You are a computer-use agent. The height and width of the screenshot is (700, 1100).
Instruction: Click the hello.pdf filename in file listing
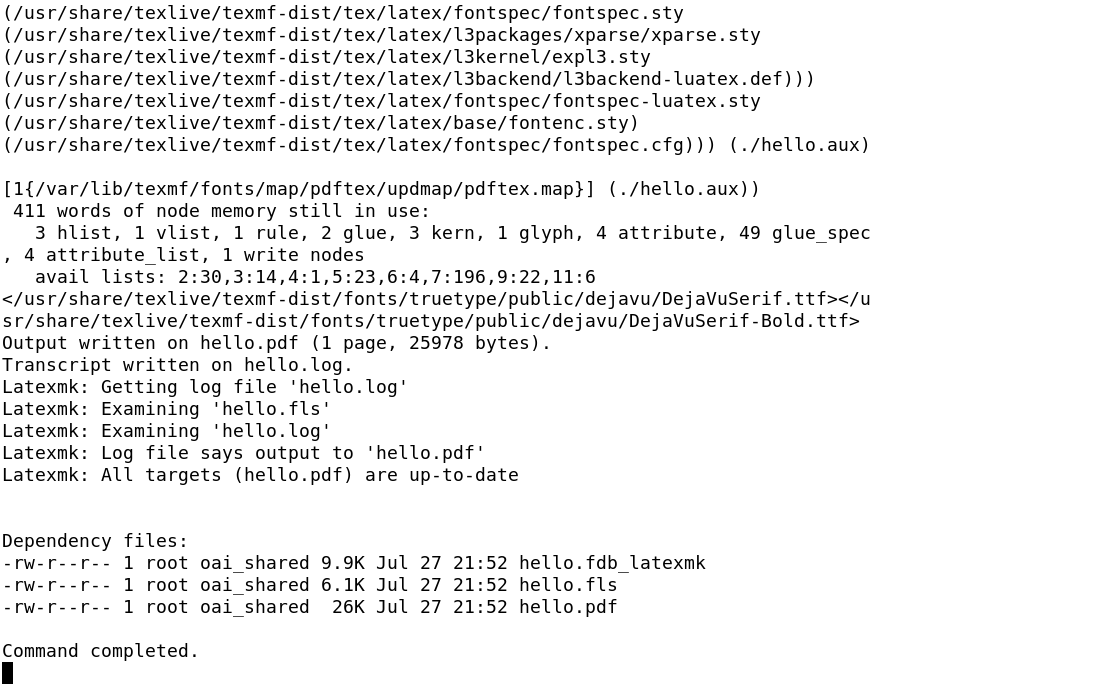point(568,607)
